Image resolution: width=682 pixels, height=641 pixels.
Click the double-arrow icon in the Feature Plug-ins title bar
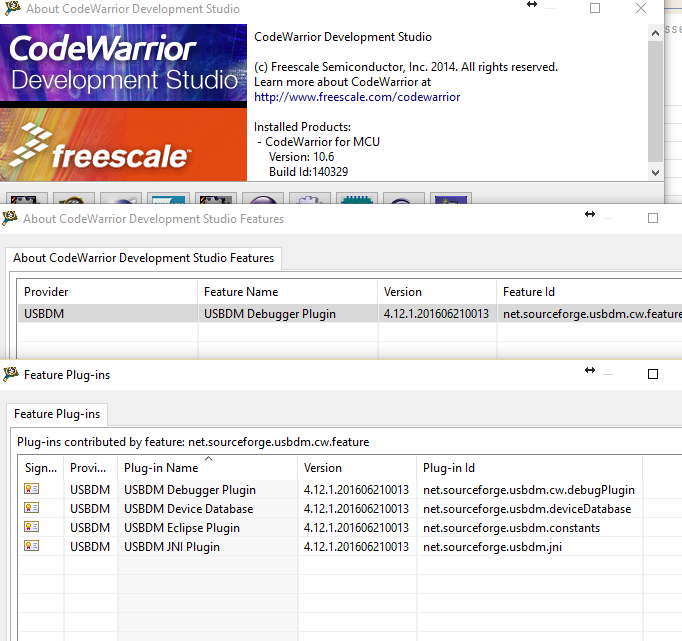tap(590, 370)
